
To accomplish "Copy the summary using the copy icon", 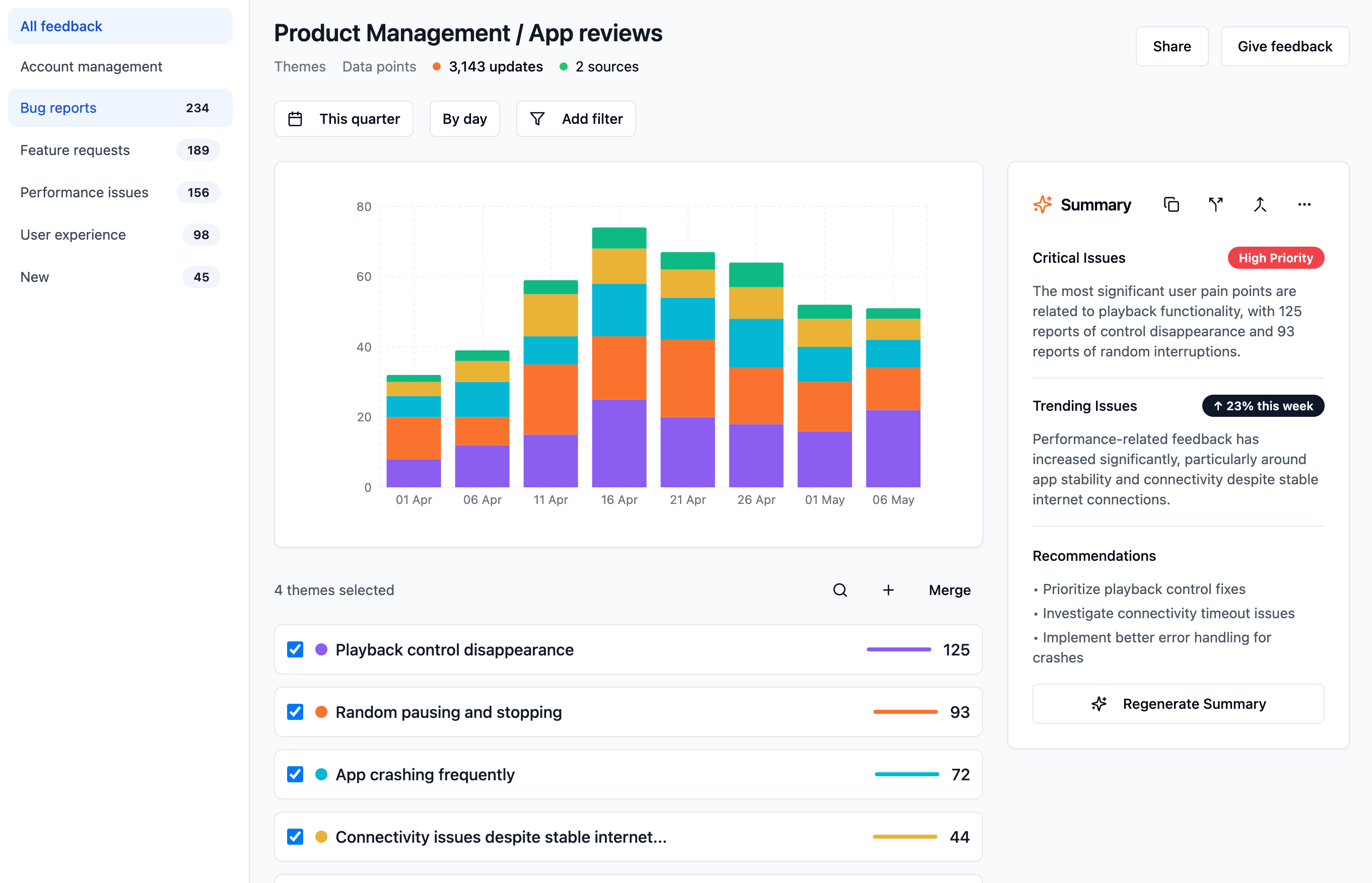I will (x=1171, y=204).
